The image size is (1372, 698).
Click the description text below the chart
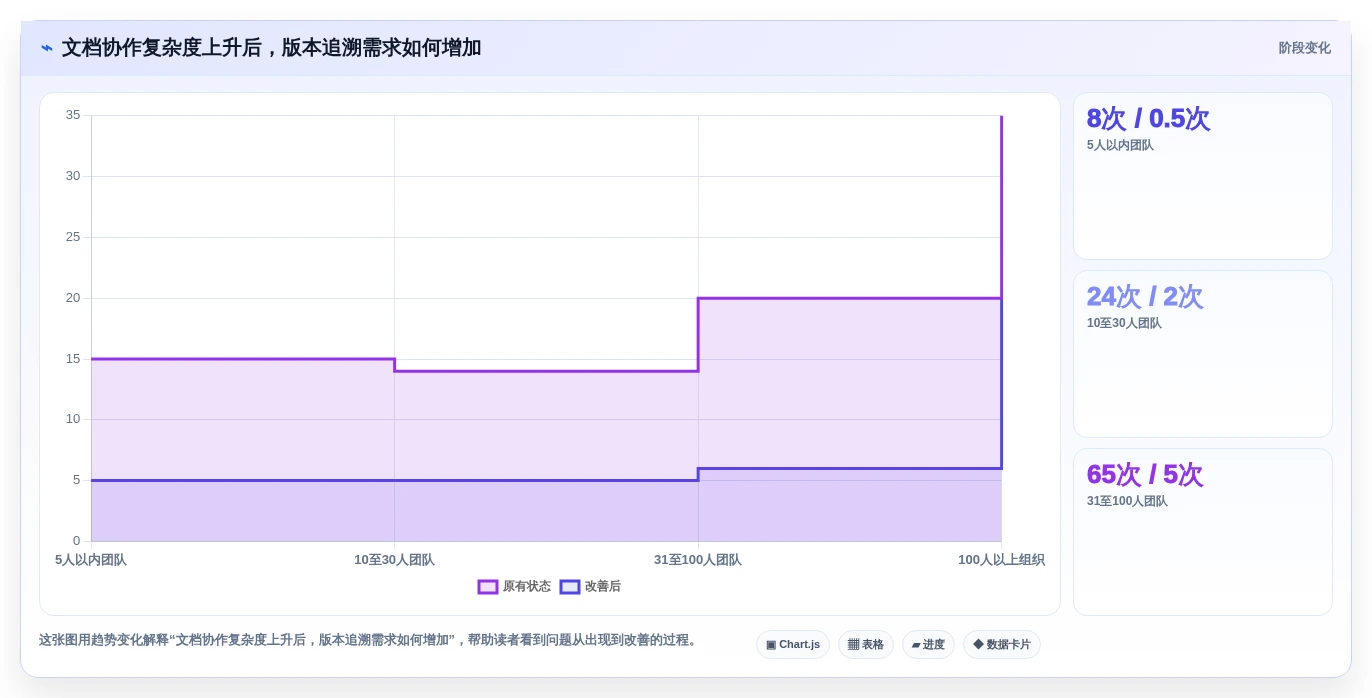(x=370, y=640)
